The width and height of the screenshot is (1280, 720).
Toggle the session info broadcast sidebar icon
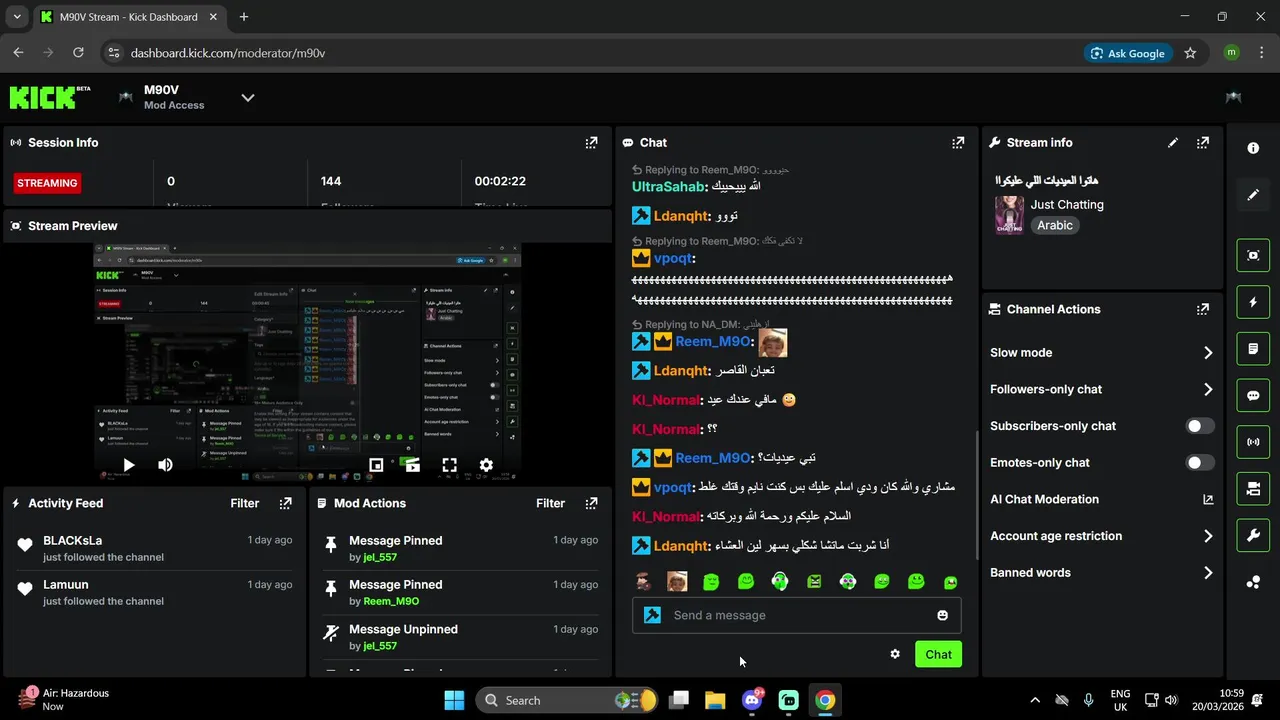tap(1253, 442)
